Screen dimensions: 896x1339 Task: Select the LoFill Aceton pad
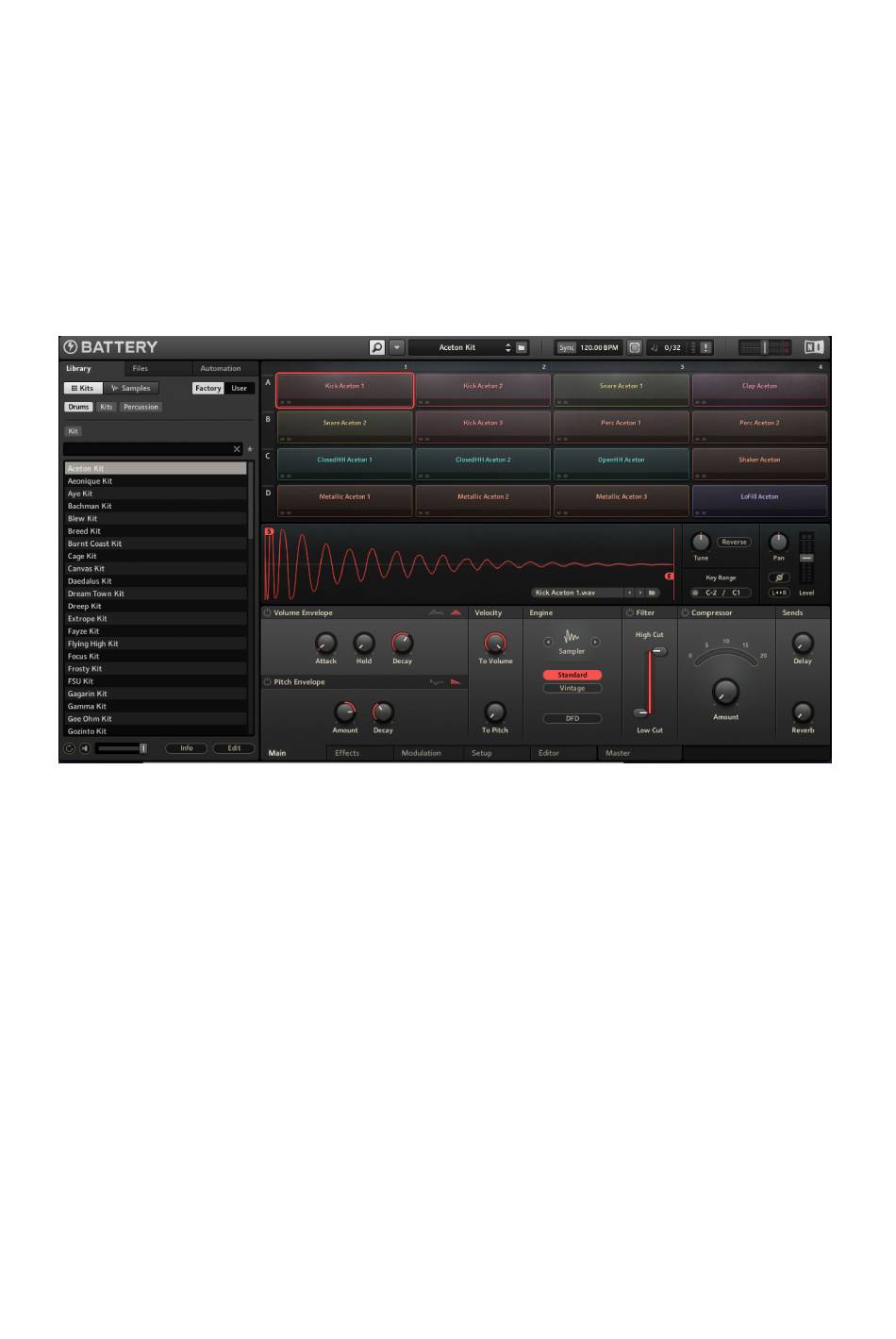[759, 500]
